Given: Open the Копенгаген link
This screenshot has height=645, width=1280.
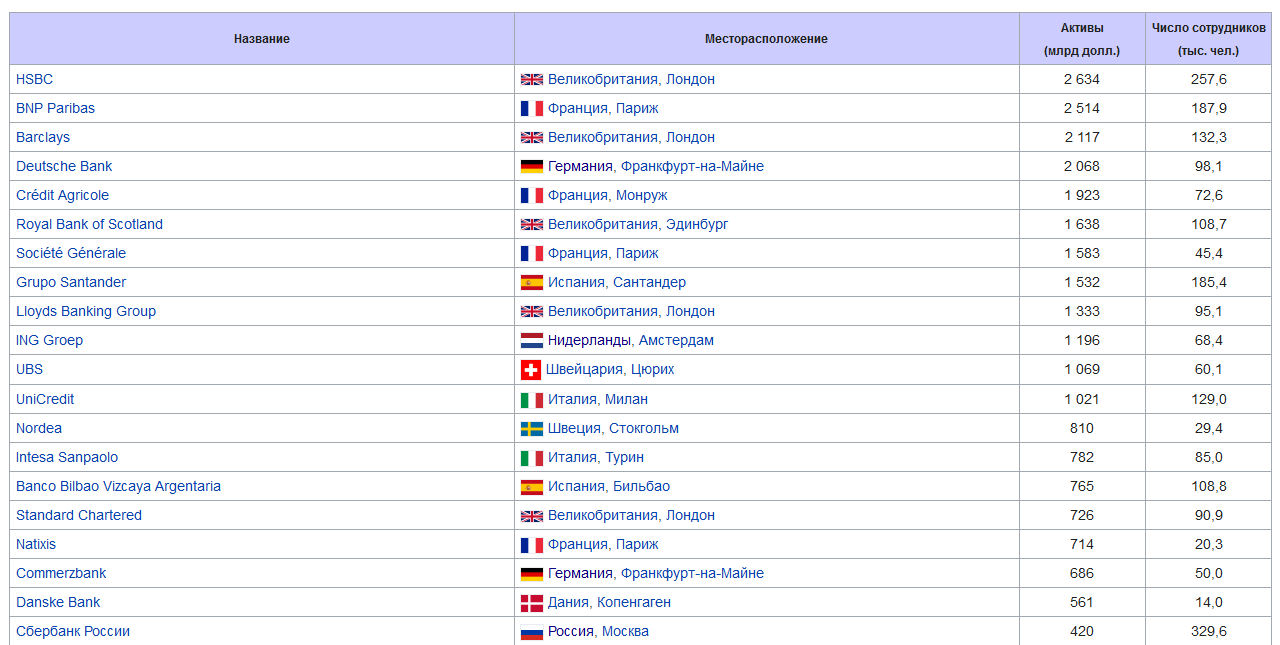Looking at the screenshot, I should (x=634, y=602).
